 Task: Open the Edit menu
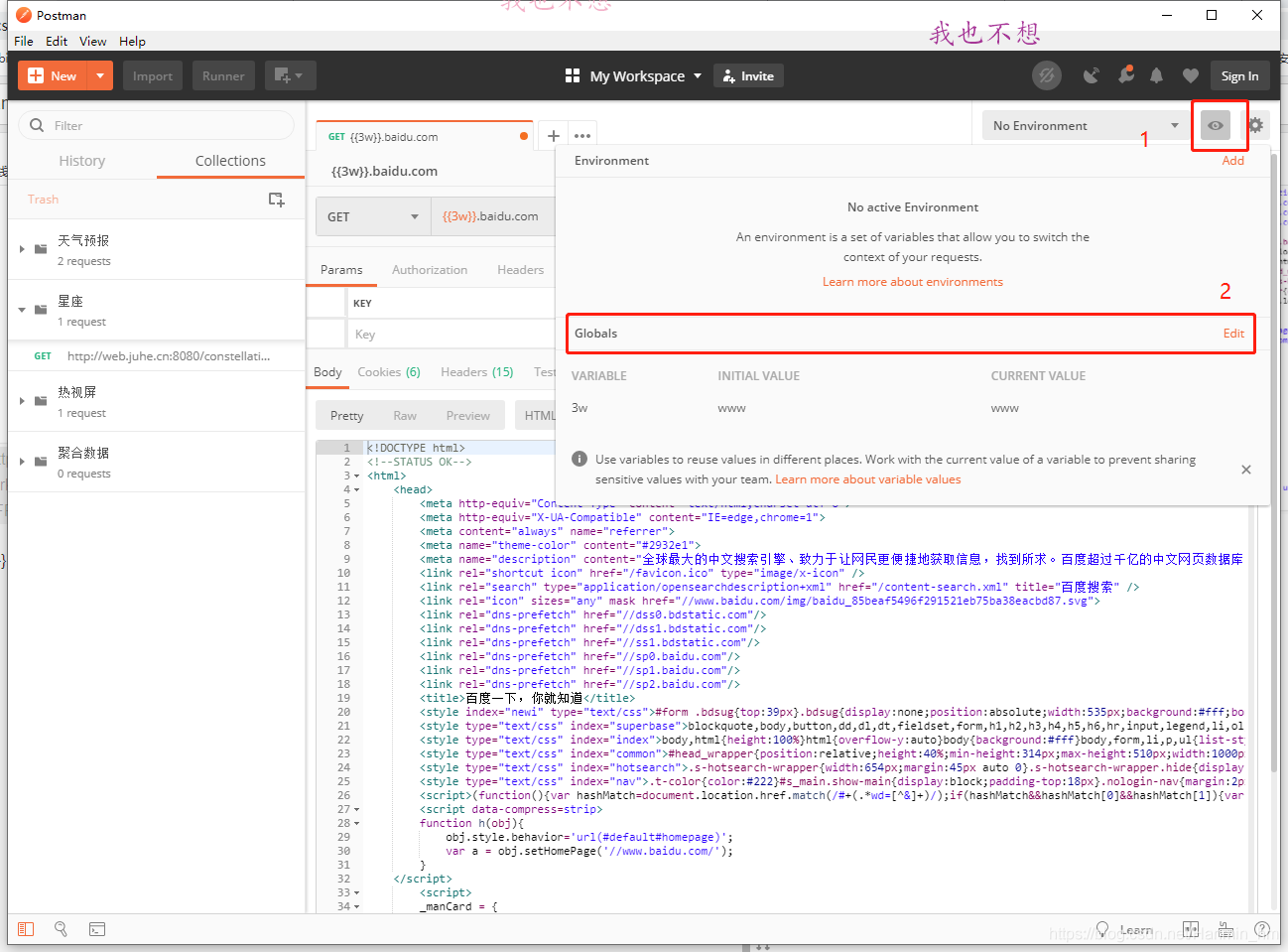pyautogui.click(x=57, y=41)
